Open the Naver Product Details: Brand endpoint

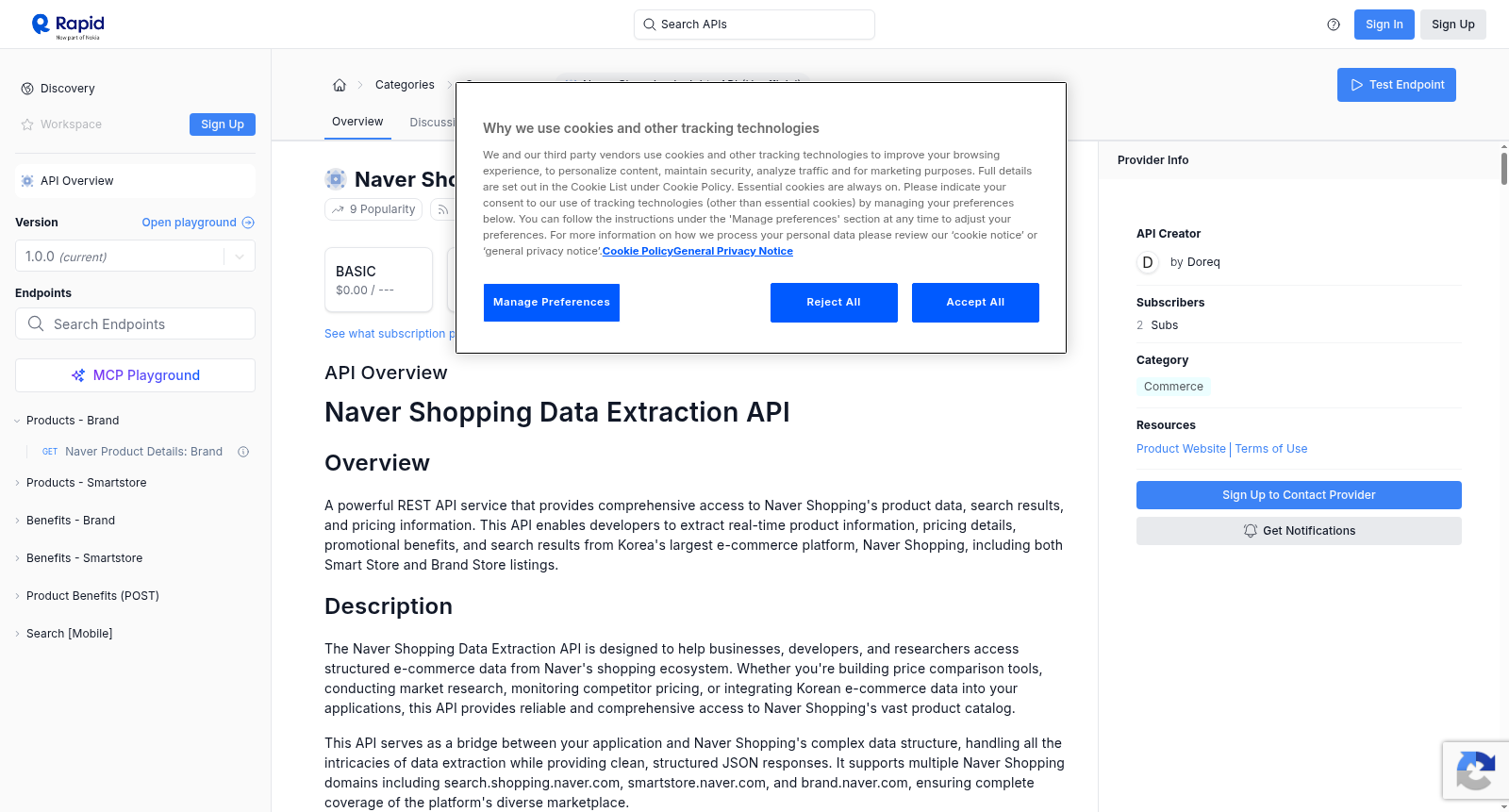click(143, 452)
